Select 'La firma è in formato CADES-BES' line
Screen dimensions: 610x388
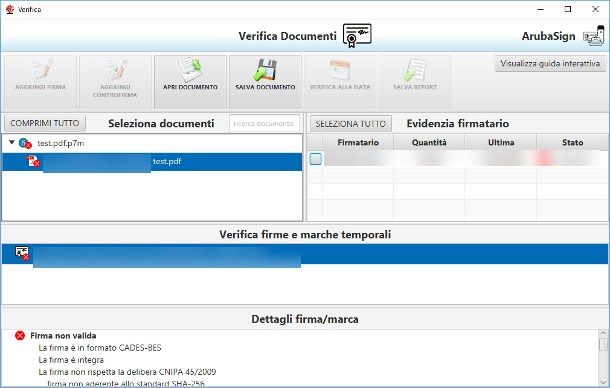tap(100, 348)
